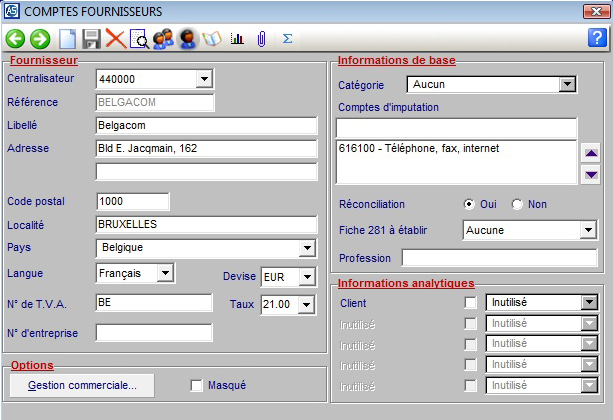Screen dimensions: 613x420
Task: Click the Réconciliation label
Action: pos(372,204)
